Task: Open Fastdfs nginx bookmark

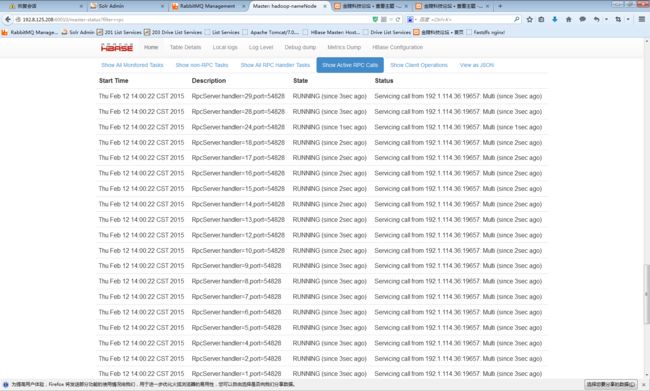Action: [485, 32]
